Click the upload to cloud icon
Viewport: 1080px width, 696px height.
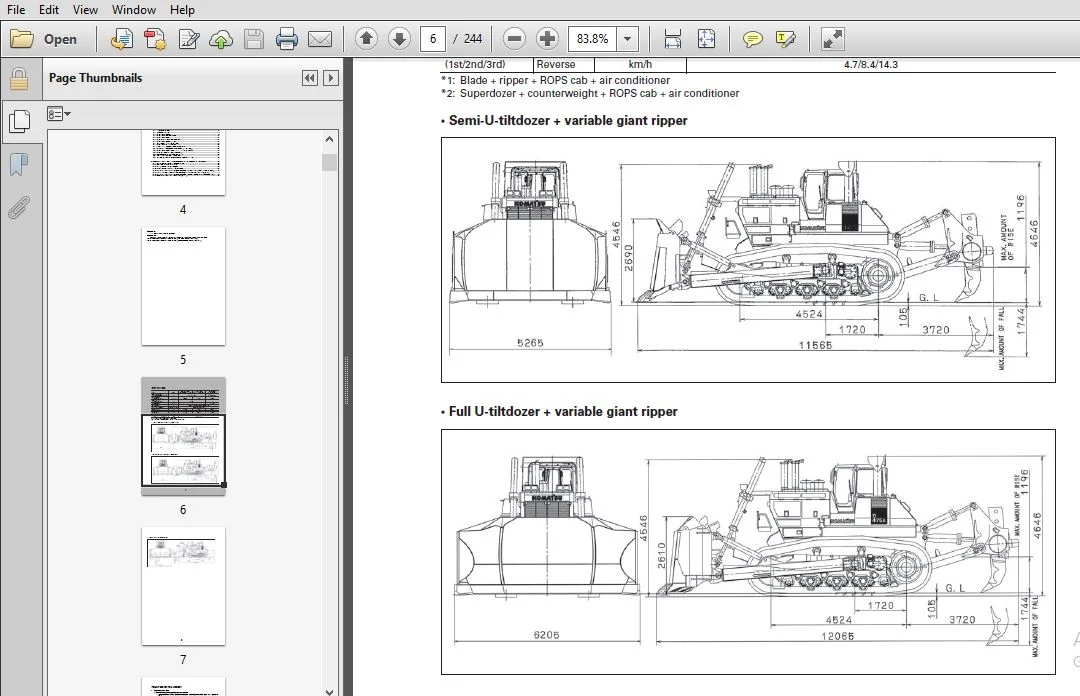click(220, 39)
